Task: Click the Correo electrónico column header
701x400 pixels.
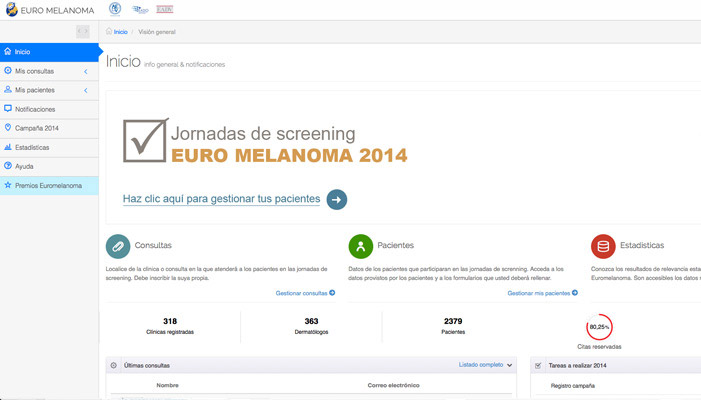Action: click(393, 385)
